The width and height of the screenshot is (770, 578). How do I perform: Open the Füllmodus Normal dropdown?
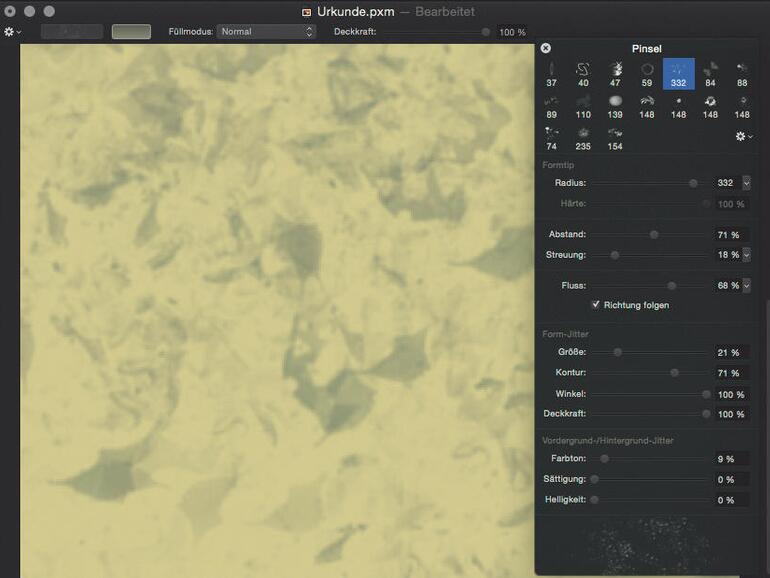click(x=266, y=32)
